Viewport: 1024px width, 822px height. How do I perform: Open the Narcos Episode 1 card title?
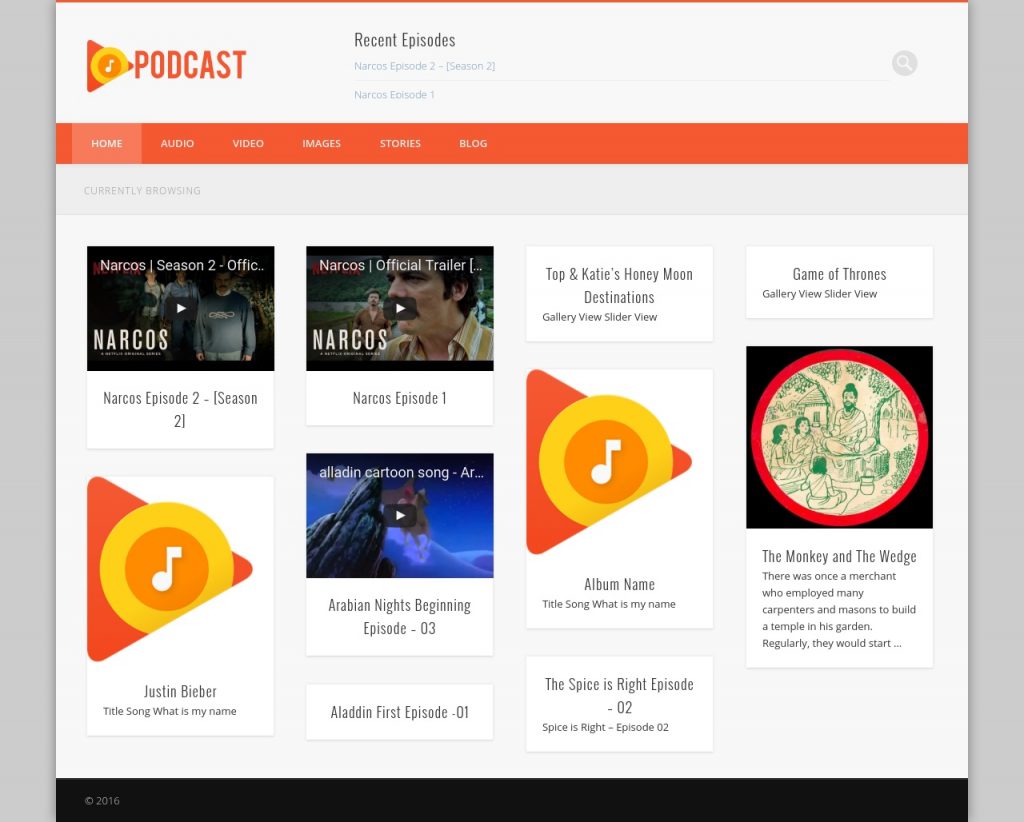pyautogui.click(x=400, y=398)
